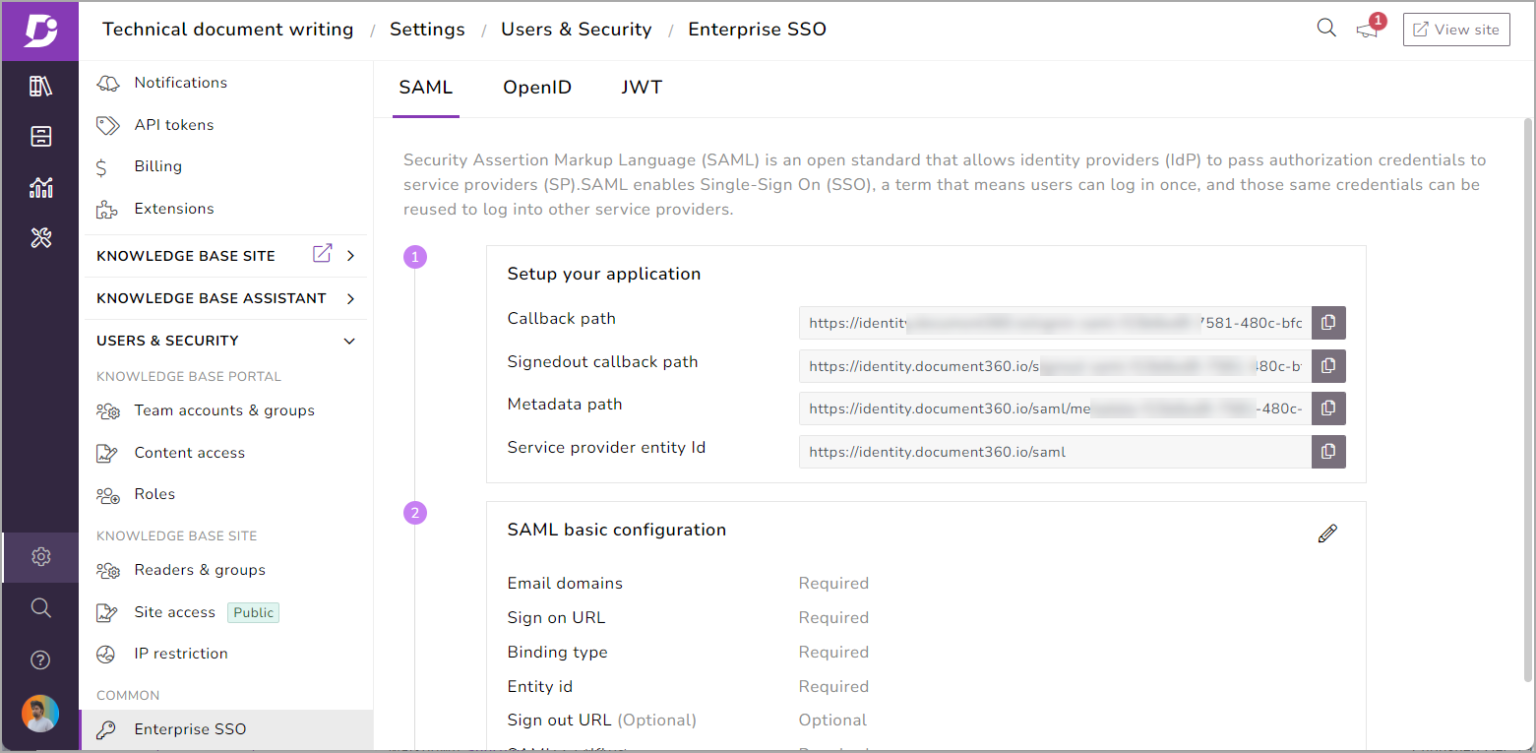The image size is (1536, 753).
Task: Open the Settings gear in left sidebar
Action: click(40, 557)
